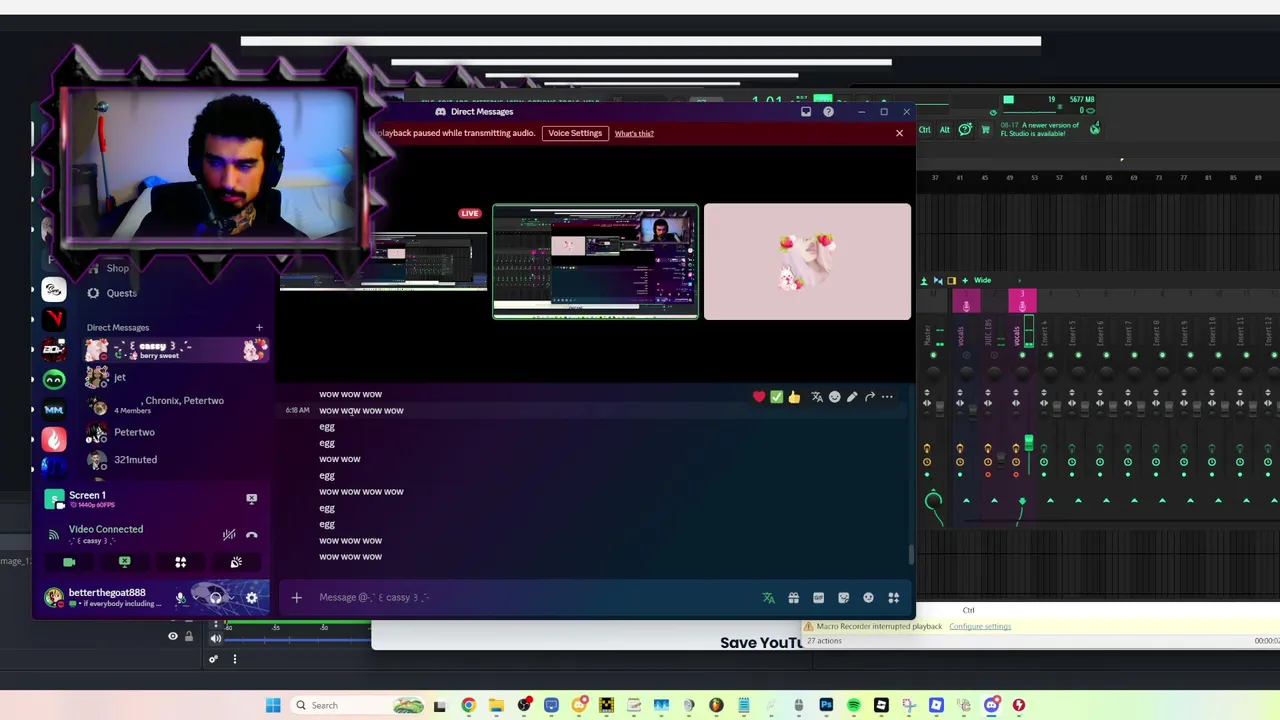
Task: Open the 321muted direct message
Action: coord(176,459)
